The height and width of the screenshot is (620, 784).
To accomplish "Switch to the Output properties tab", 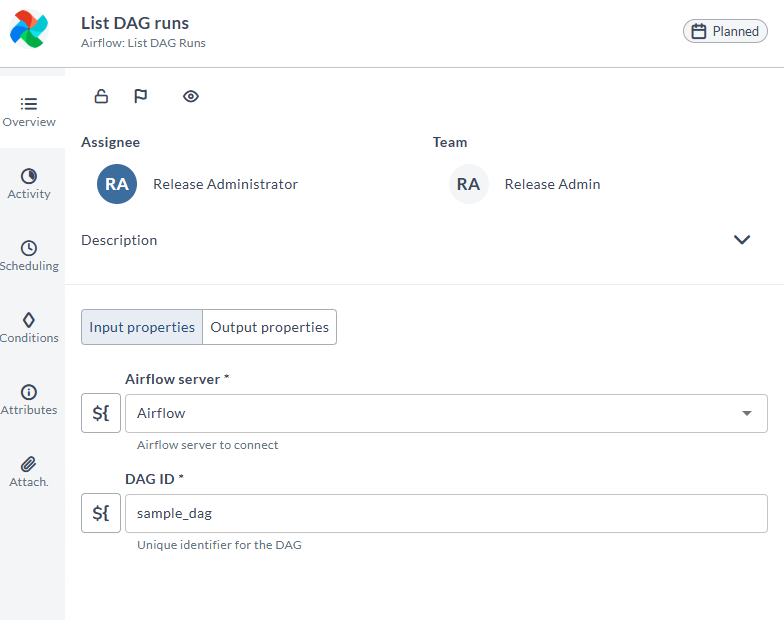I will tap(270, 327).
